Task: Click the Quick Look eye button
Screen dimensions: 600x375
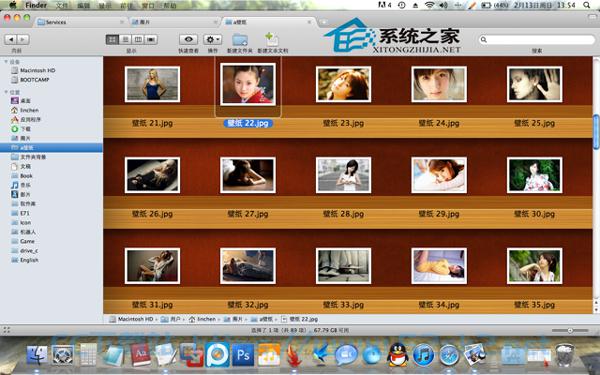Action: click(188, 39)
